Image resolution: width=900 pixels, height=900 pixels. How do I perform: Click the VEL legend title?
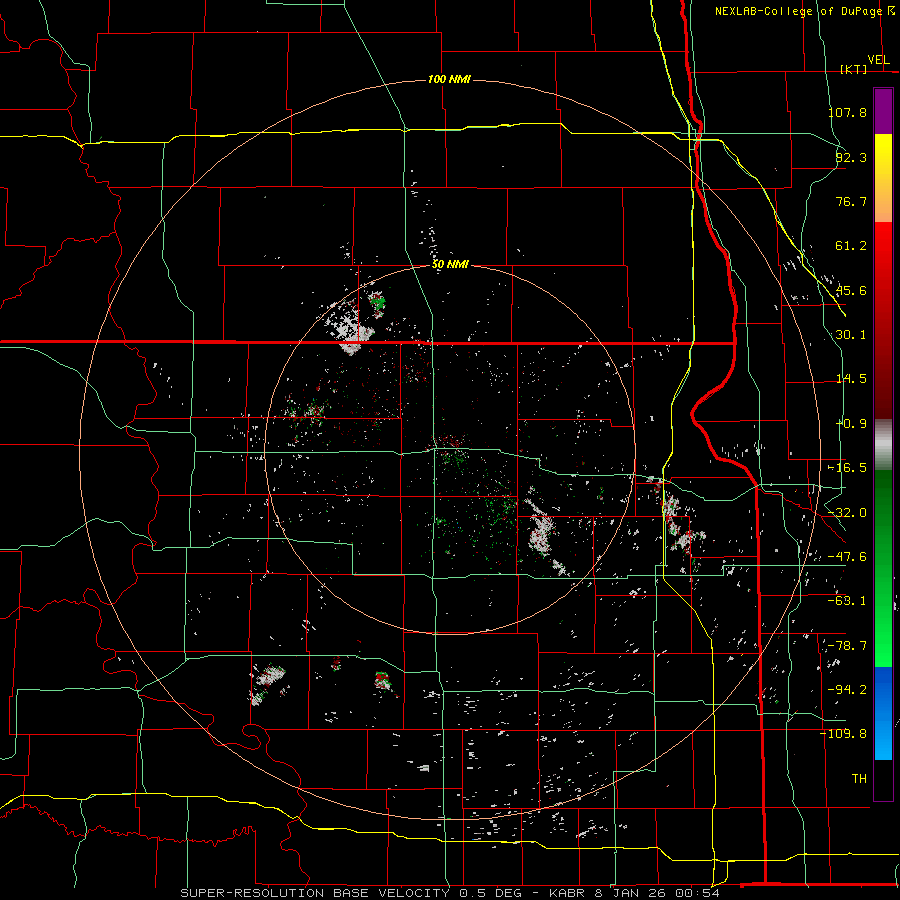pos(878,60)
